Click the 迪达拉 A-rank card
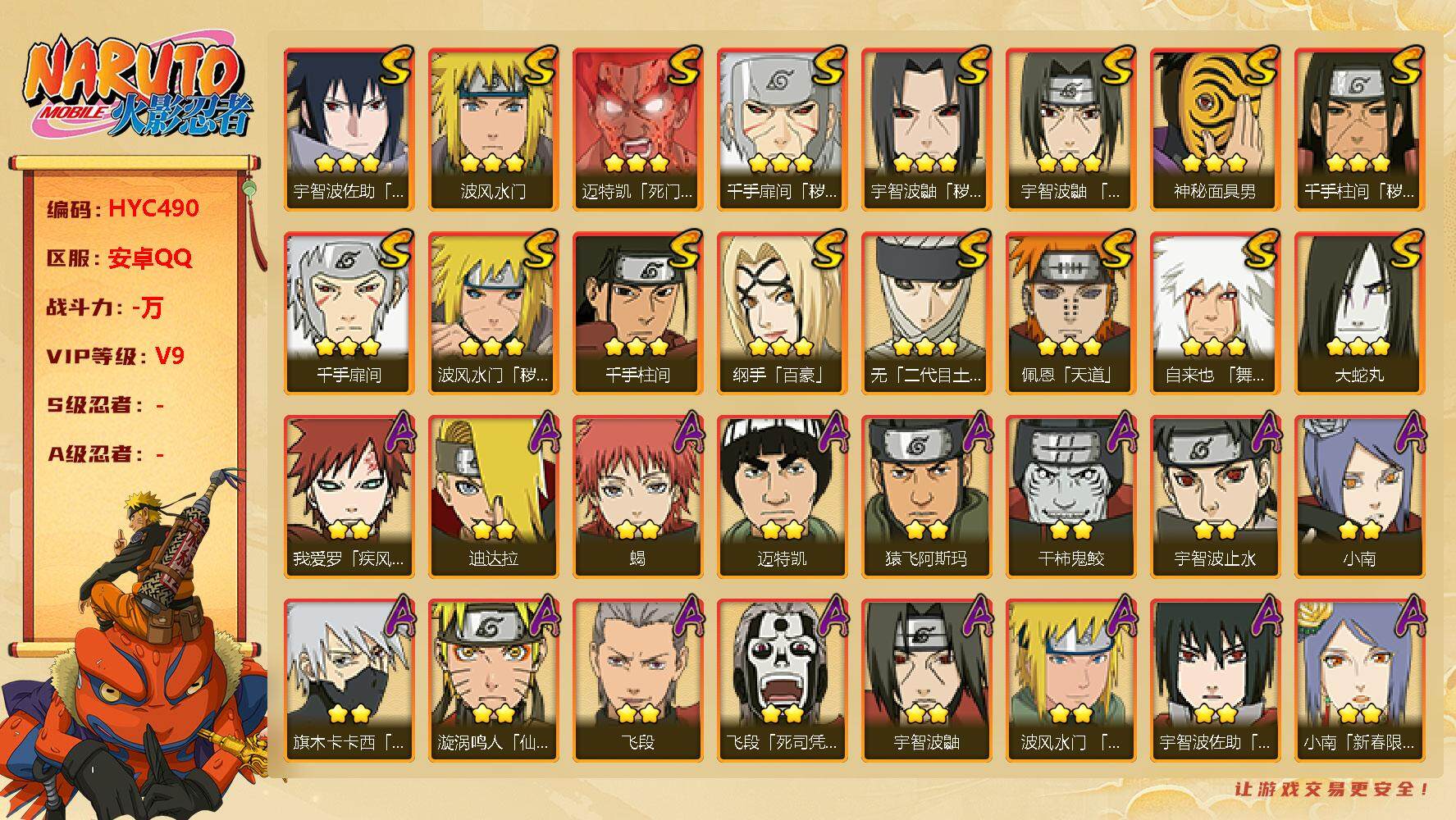 [x=493, y=497]
